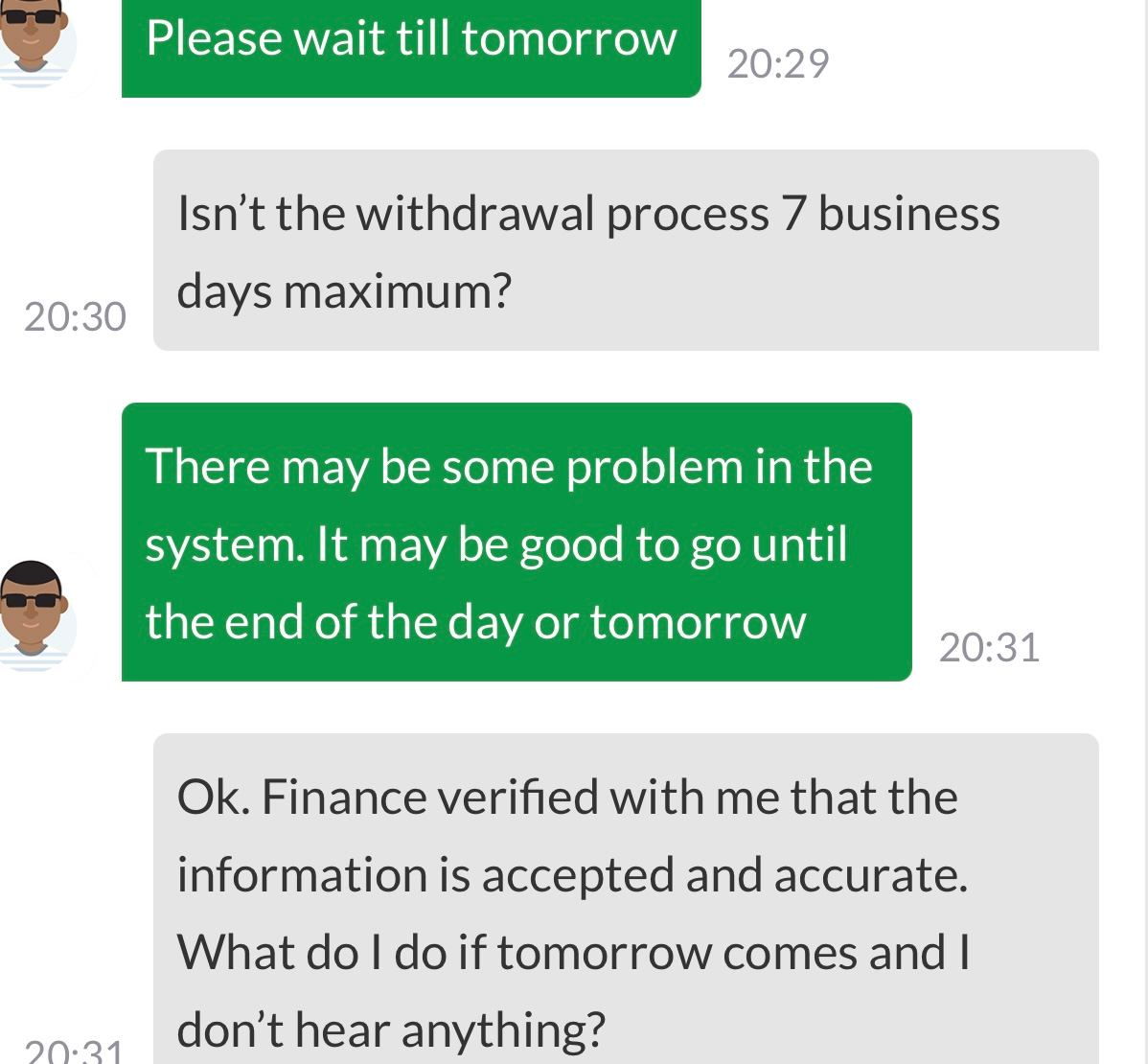Tap the green "problem in the system" message bubble
The height and width of the screenshot is (1064, 1148).
coord(517,542)
